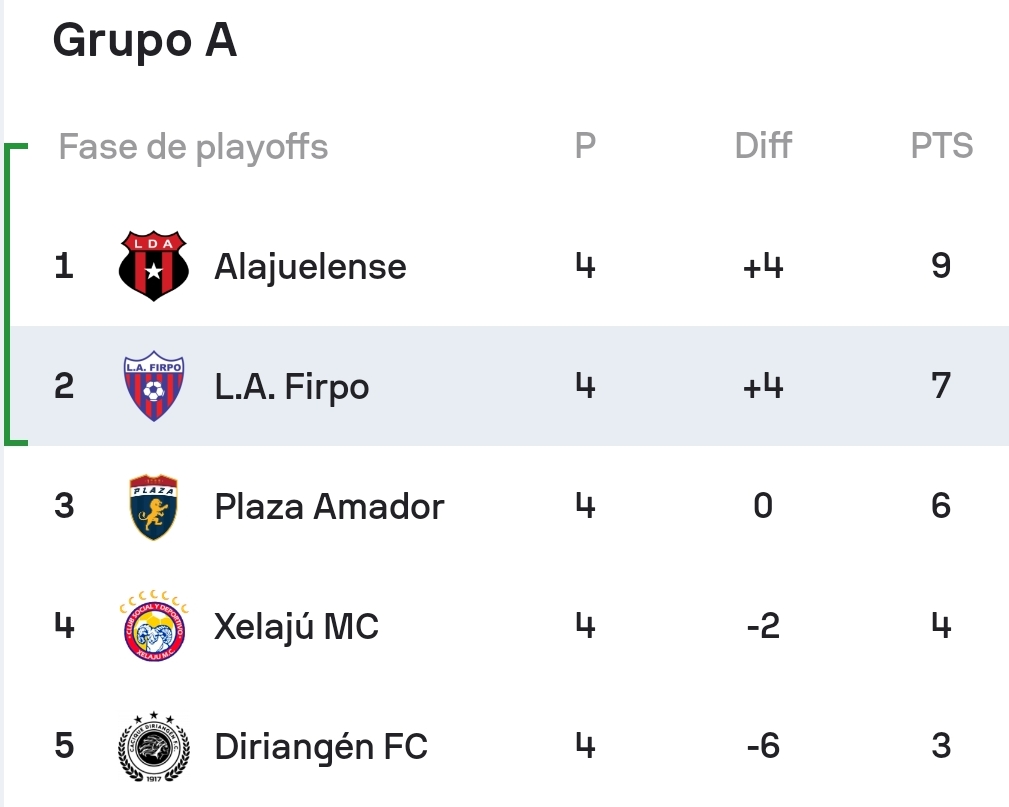Click the green playoff qualification bracket
This screenshot has height=807, width=1009.
(15, 295)
